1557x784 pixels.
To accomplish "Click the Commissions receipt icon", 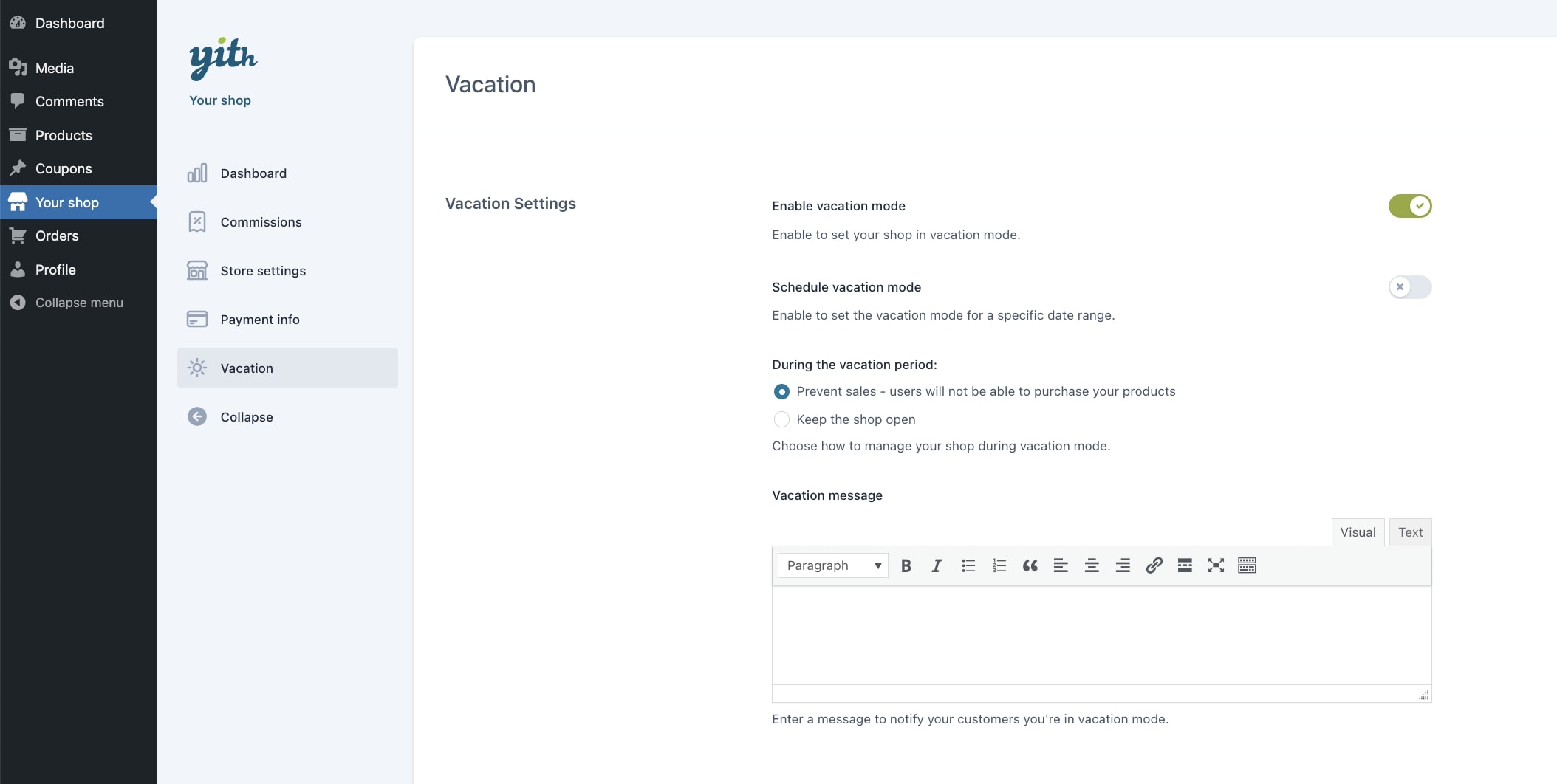I will point(197,222).
